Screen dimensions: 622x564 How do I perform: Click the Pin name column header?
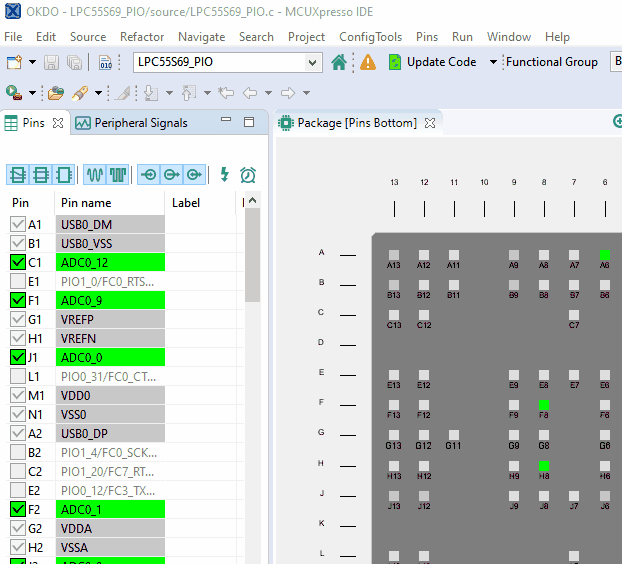(109, 203)
